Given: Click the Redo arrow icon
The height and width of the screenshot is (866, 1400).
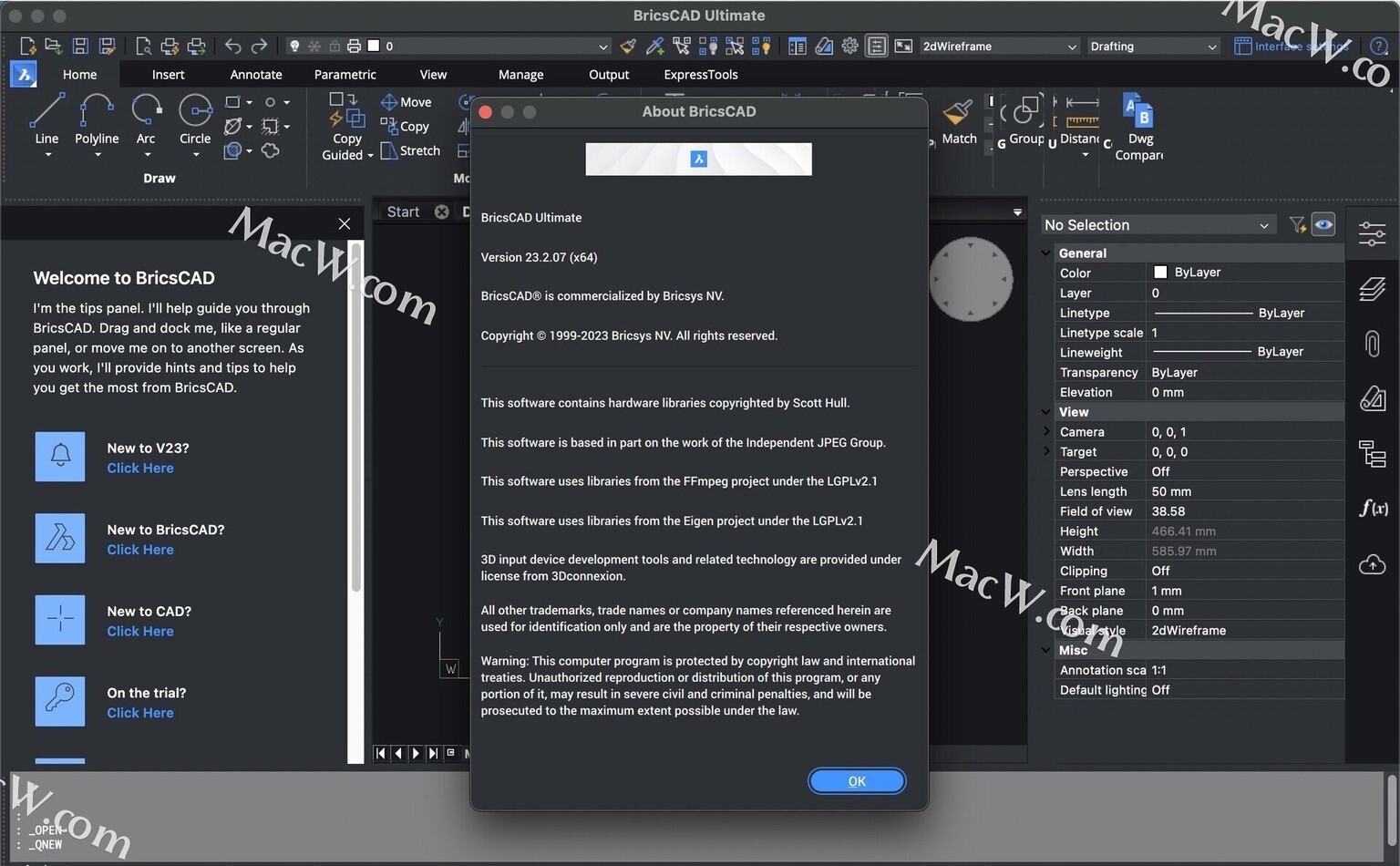Looking at the screenshot, I should (x=260, y=46).
